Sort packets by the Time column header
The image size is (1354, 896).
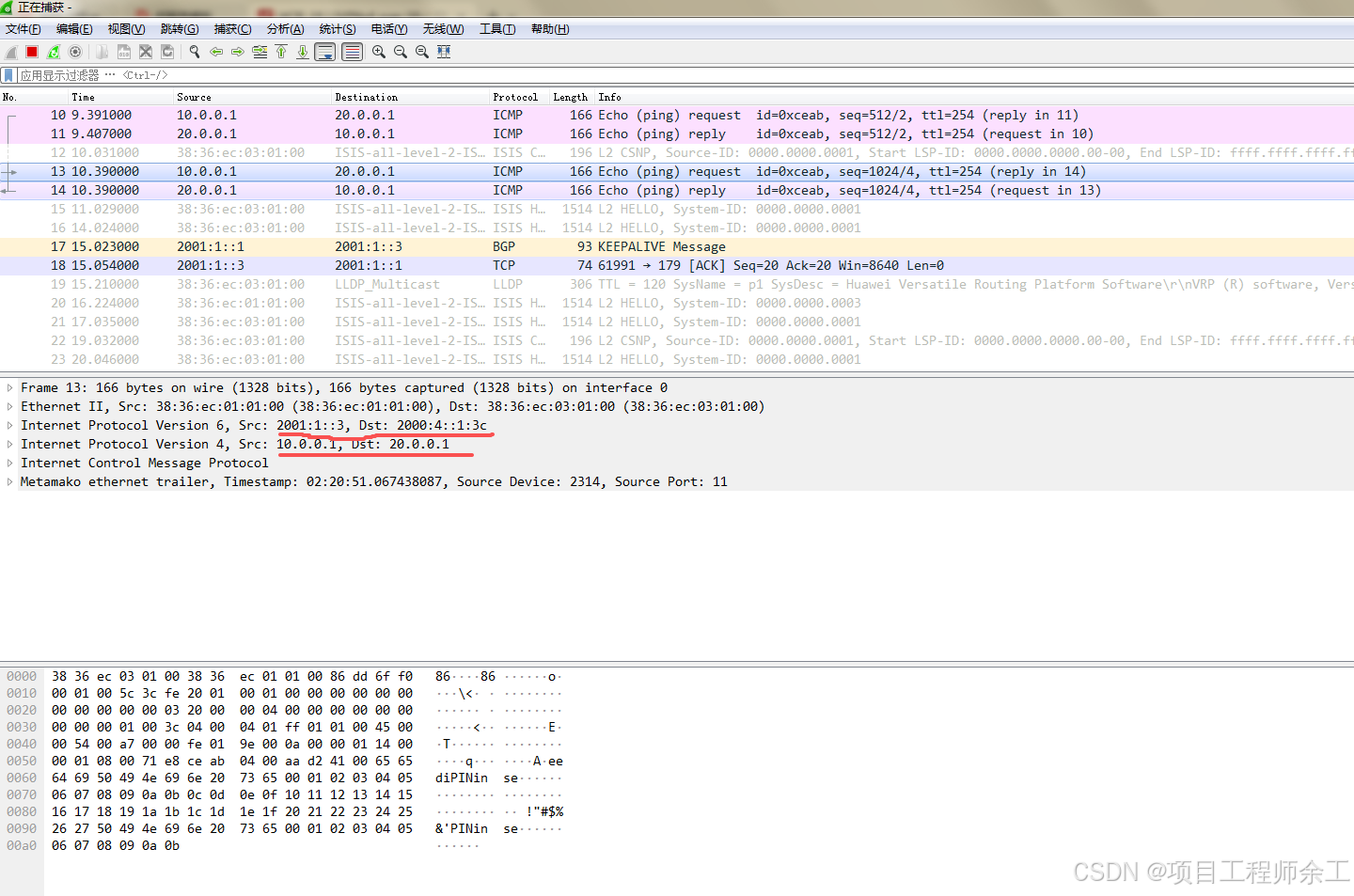pyautogui.click(x=120, y=97)
